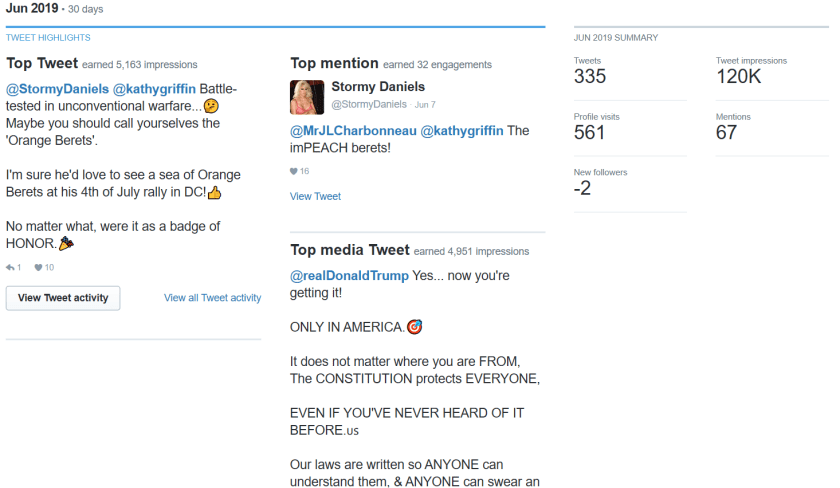This screenshot has width=840, height=488.
Task: Click the View Tweet activity button
Action: [63, 298]
